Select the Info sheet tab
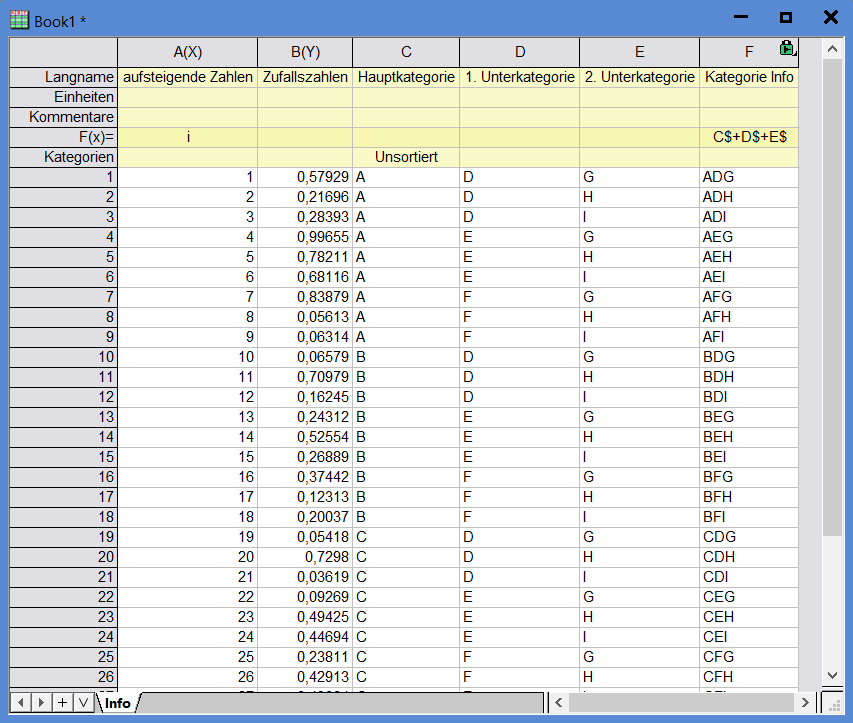853x723 pixels. 118,703
